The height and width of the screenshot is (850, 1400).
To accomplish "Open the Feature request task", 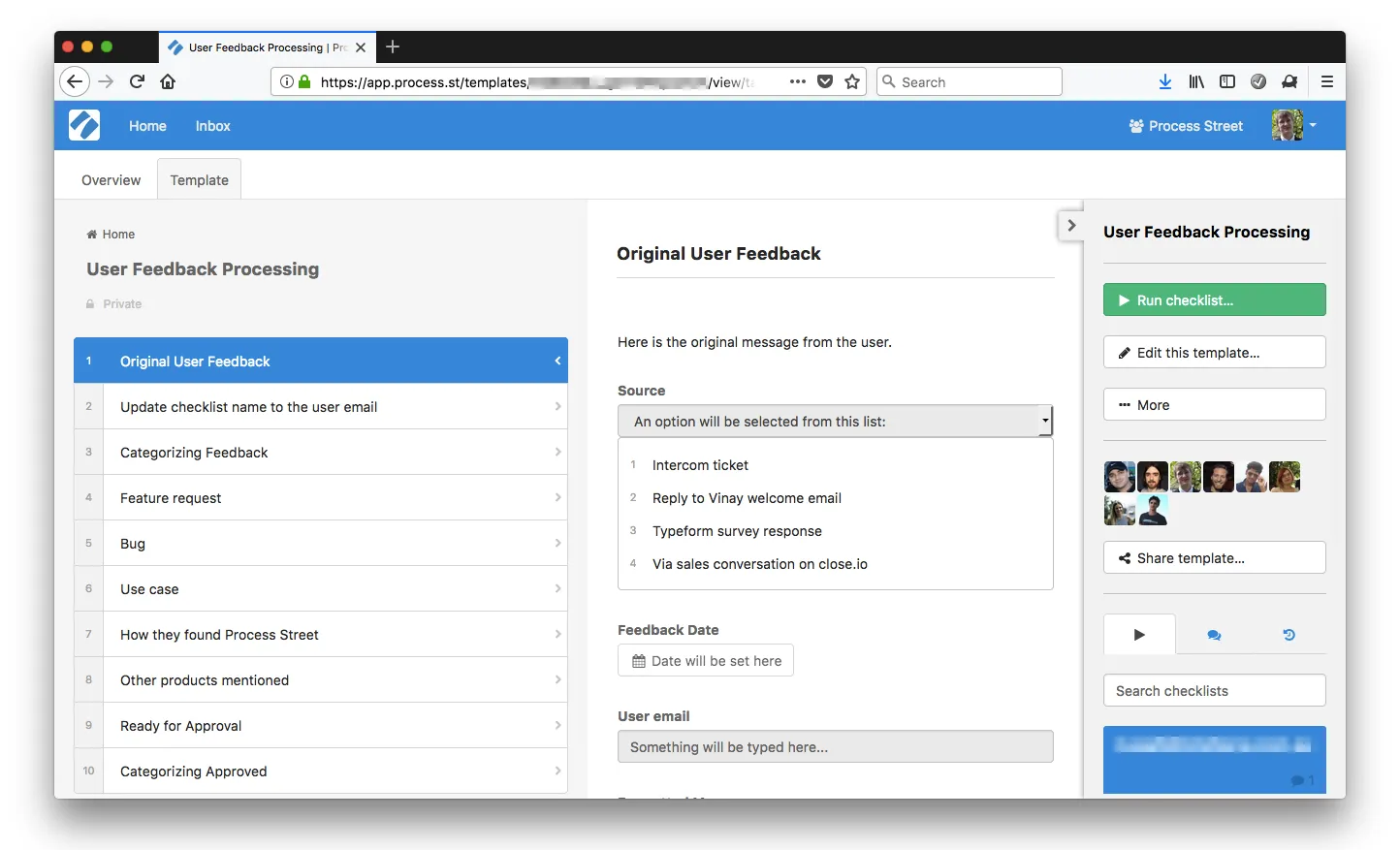I will [321, 498].
